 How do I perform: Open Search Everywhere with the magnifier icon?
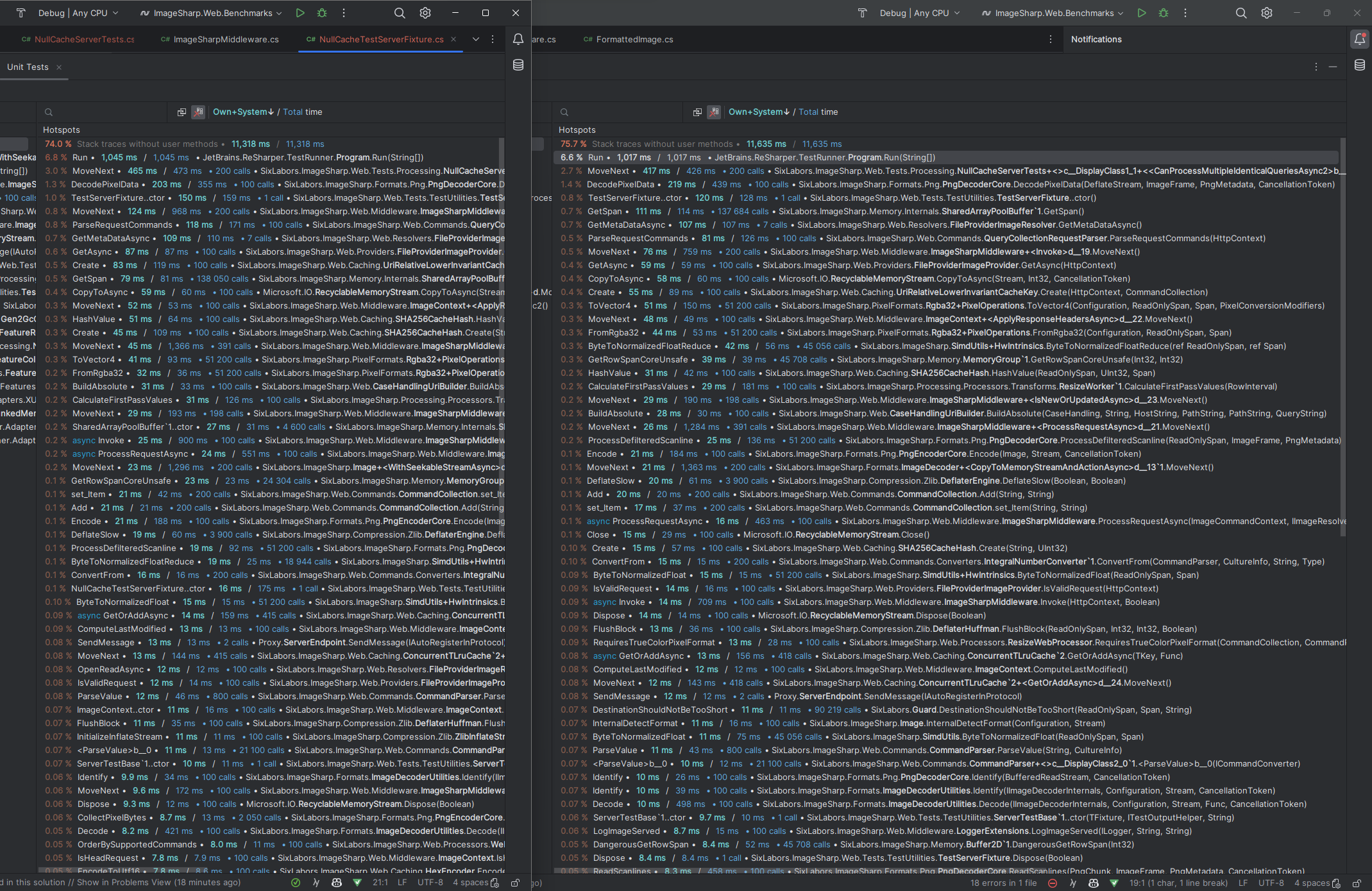[x=400, y=13]
